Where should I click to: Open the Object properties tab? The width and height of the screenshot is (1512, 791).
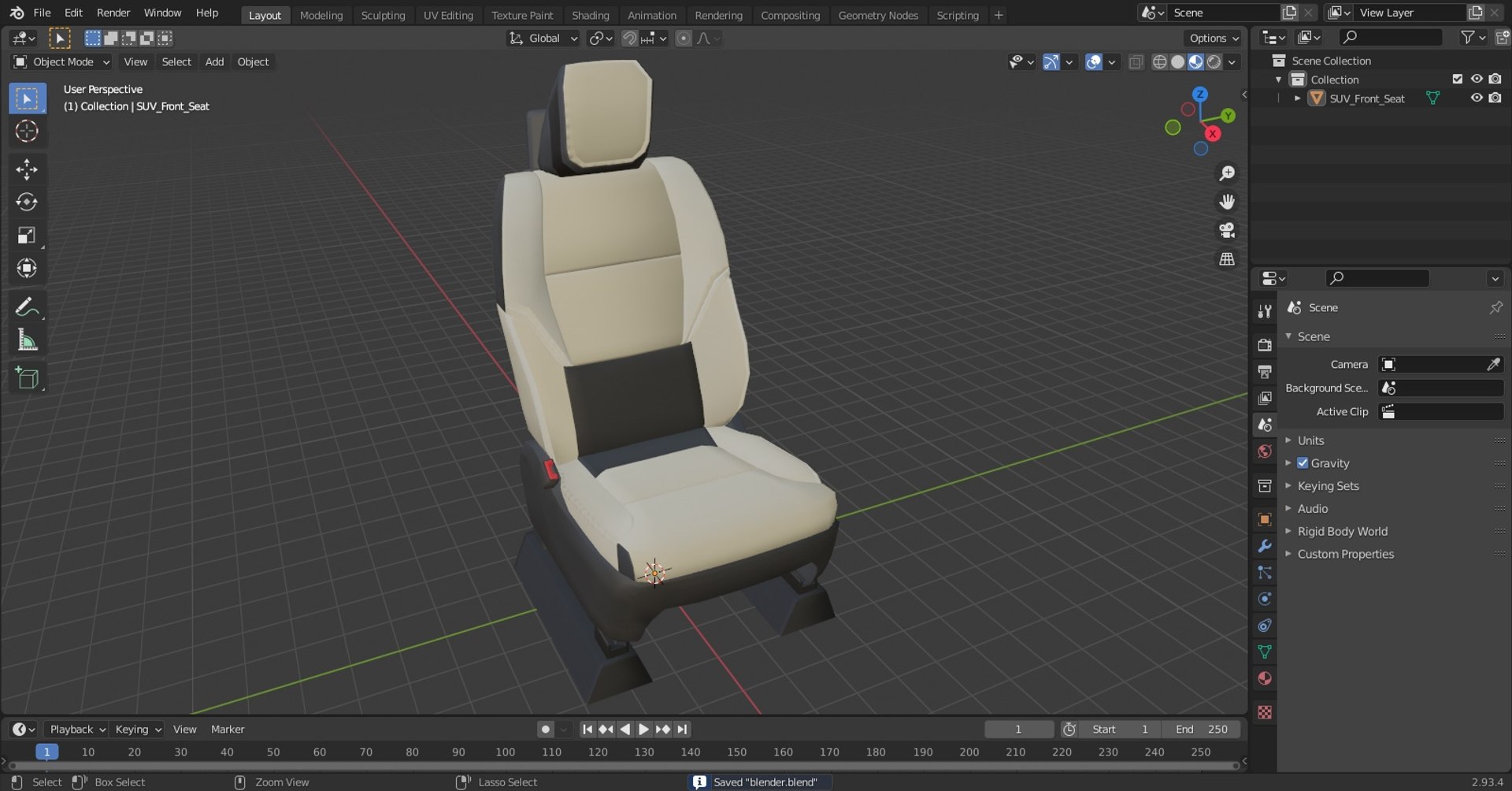[x=1265, y=519]
